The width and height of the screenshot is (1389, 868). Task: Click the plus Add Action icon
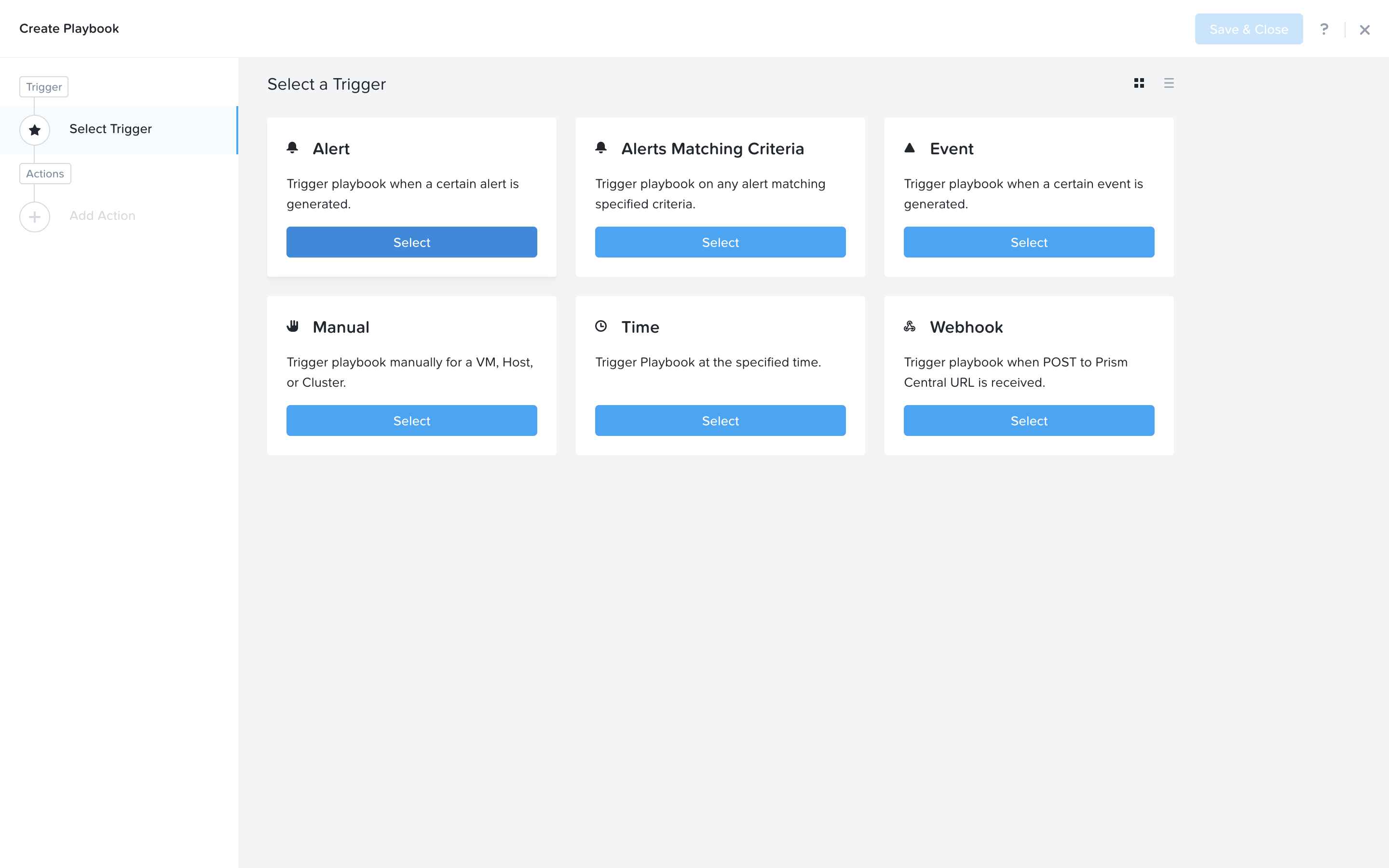[x=34, y=217]
